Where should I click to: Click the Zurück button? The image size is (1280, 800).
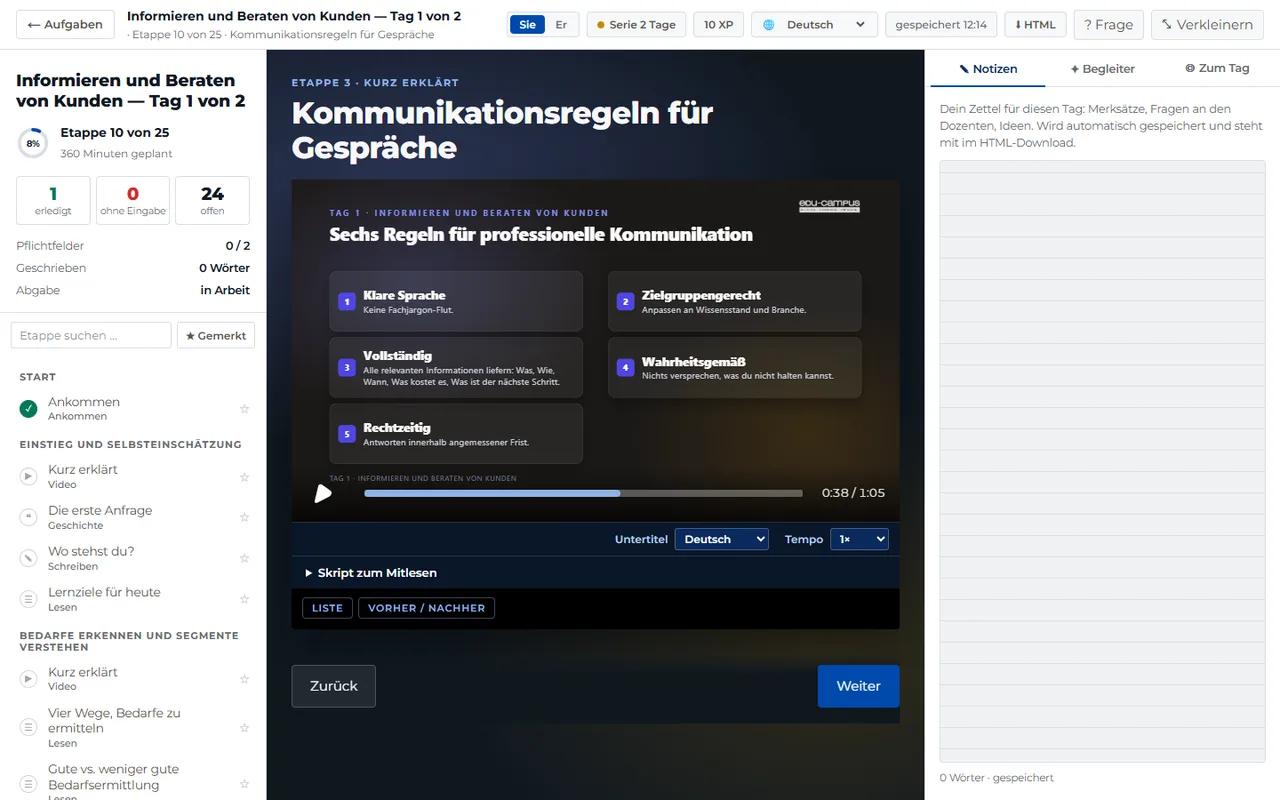point(333,686)
